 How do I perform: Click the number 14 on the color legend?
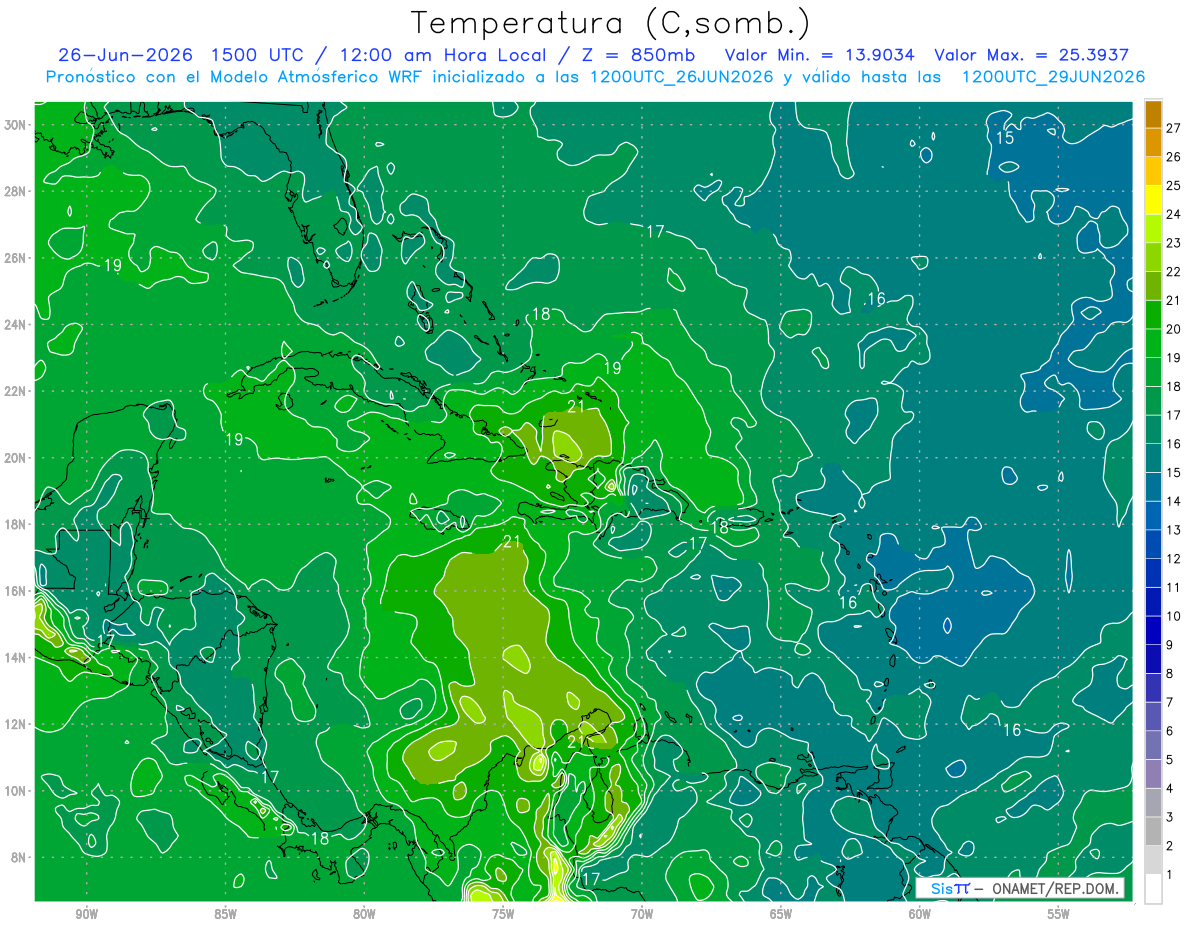click(x=1174, y=501)
